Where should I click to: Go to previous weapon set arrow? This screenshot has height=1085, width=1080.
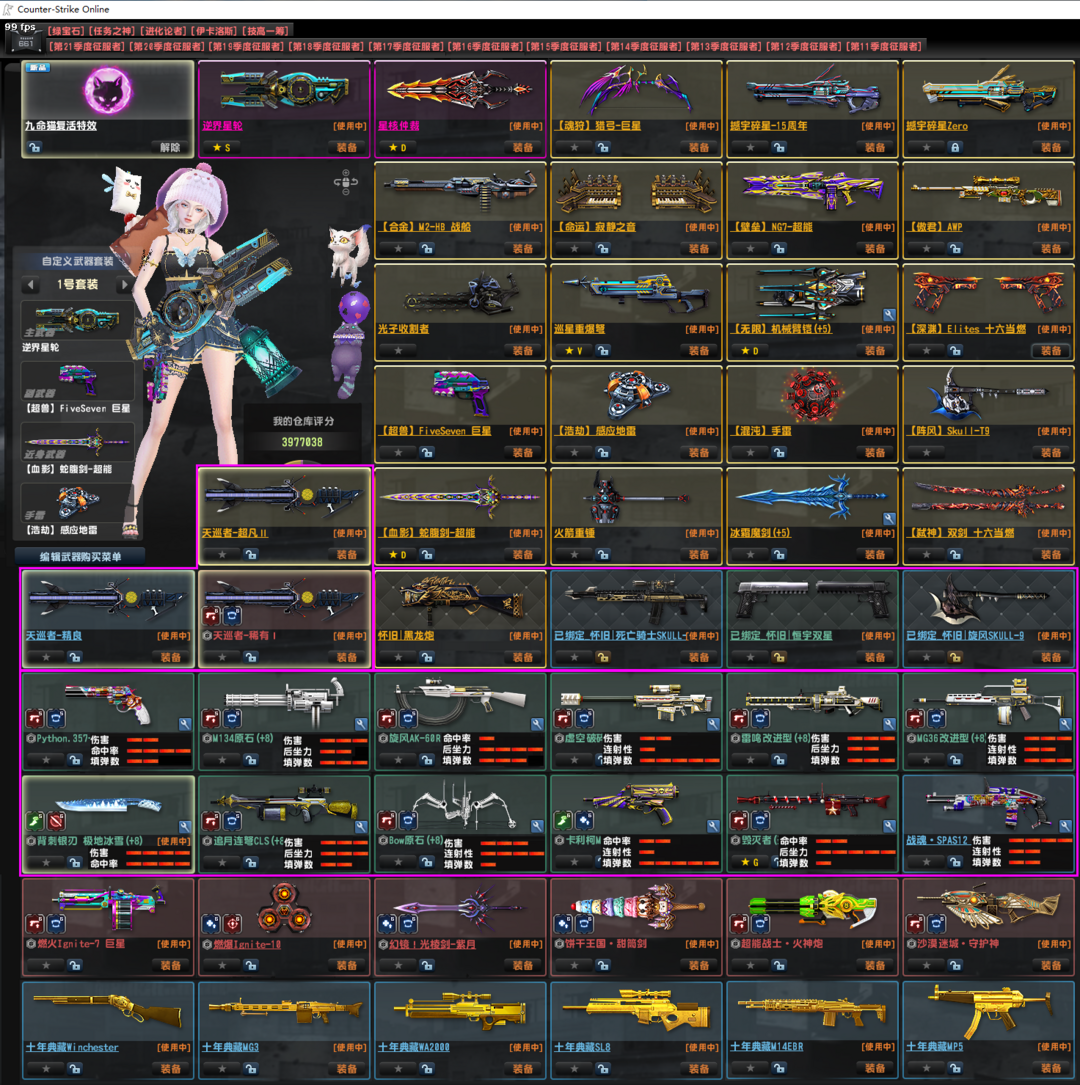click(x=30, y=284)
